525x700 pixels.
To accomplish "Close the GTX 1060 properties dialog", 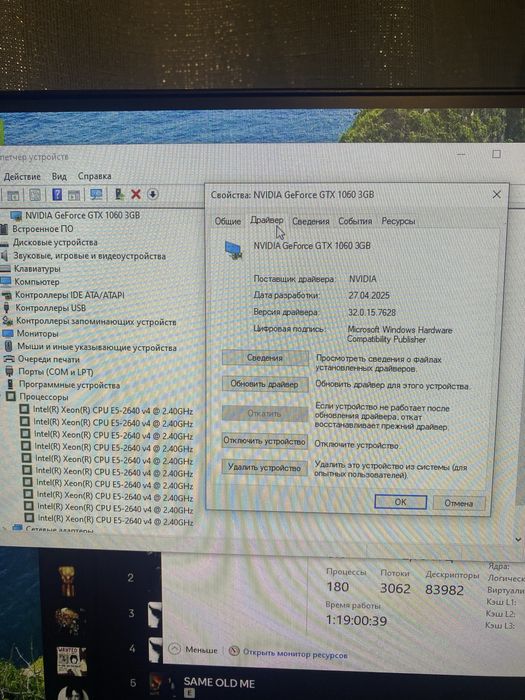I will [496, 195].
